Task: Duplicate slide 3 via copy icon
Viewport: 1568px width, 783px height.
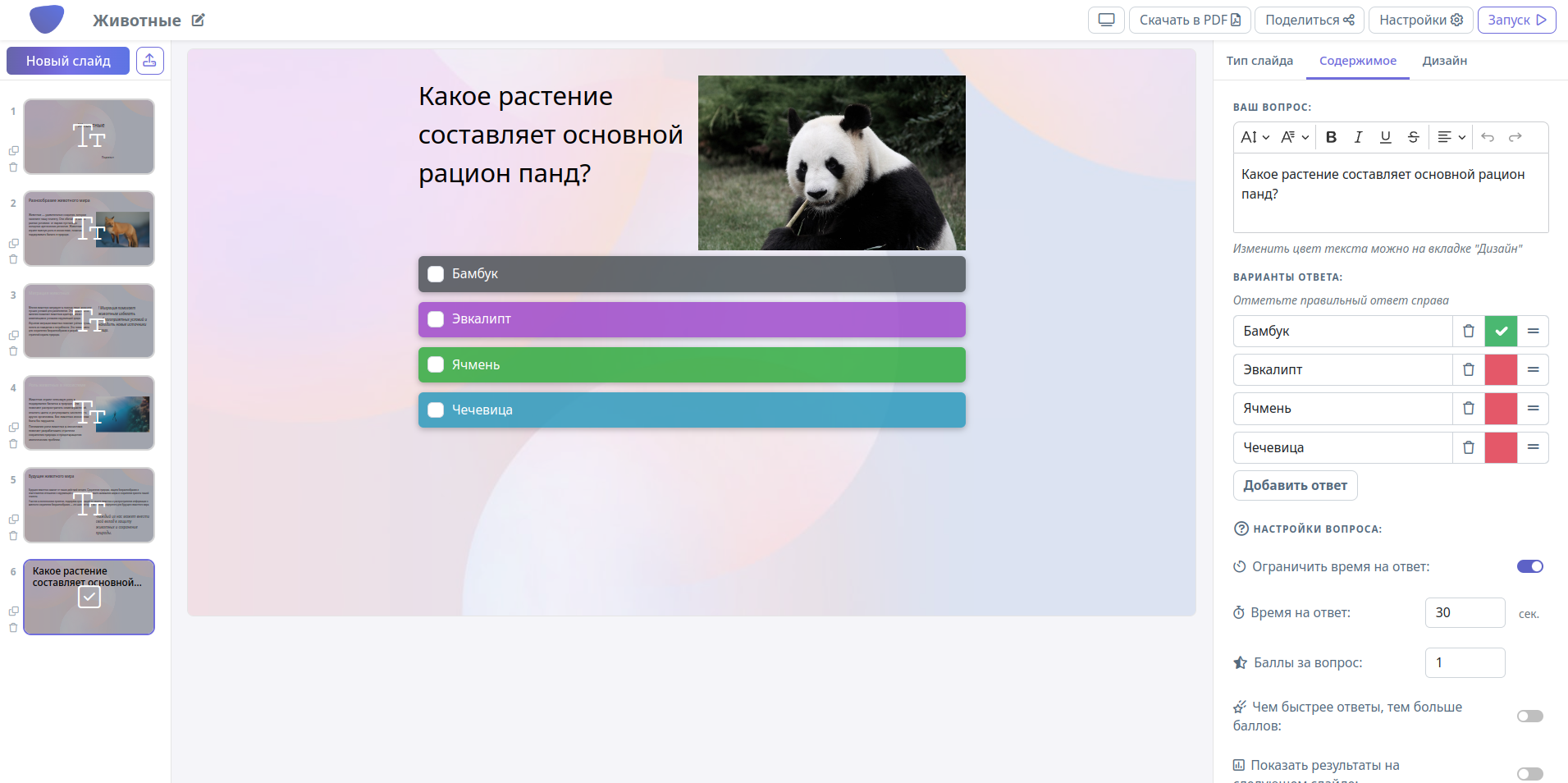Action: pos(13,336)
